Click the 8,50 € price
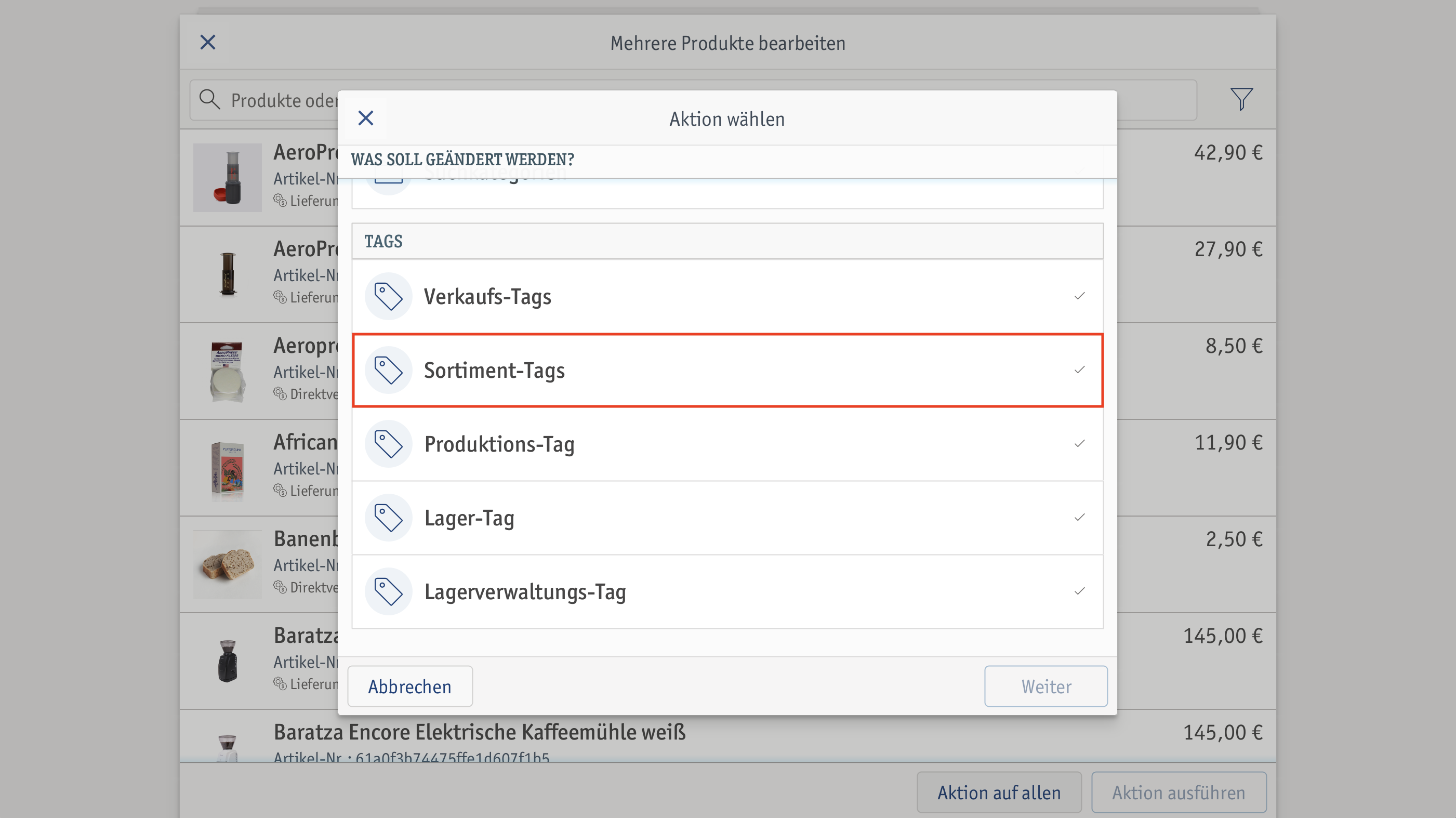The image size is (1456, 818). click(x=1234, y=346)
